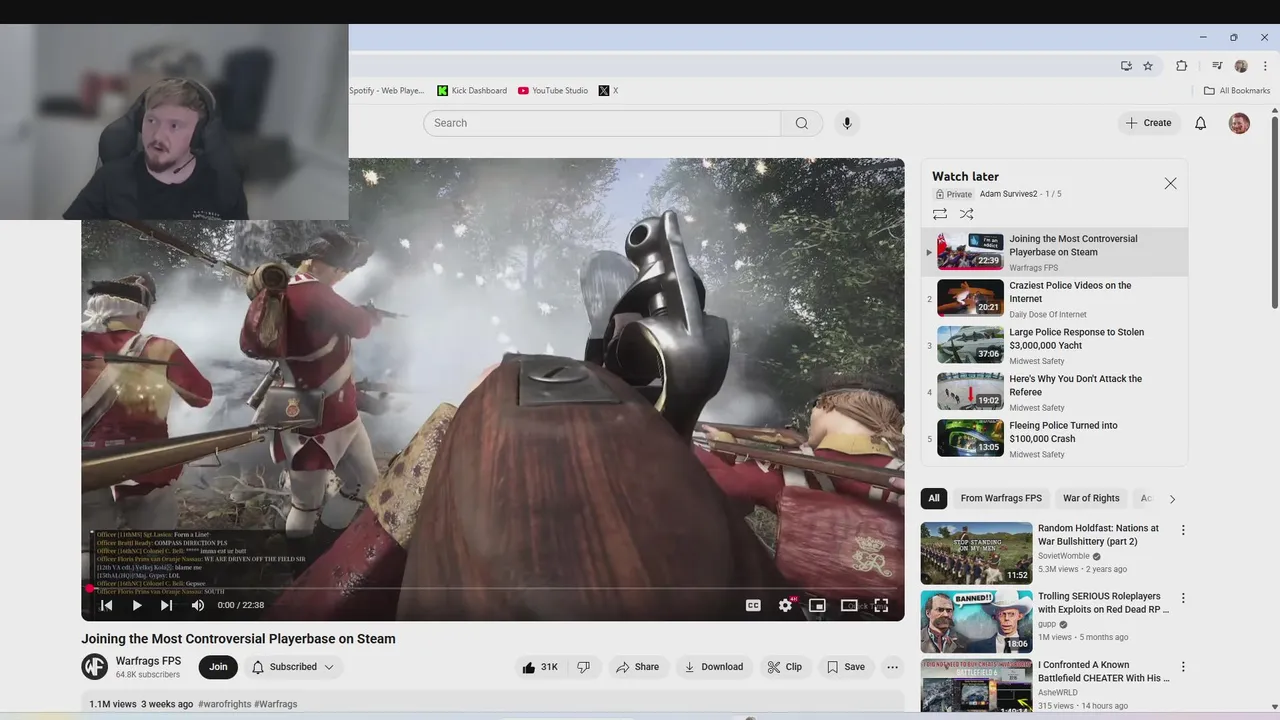The width and height of the screenshot is (1280, 720).
Task: Save video to a playlist
Action: 845,667
